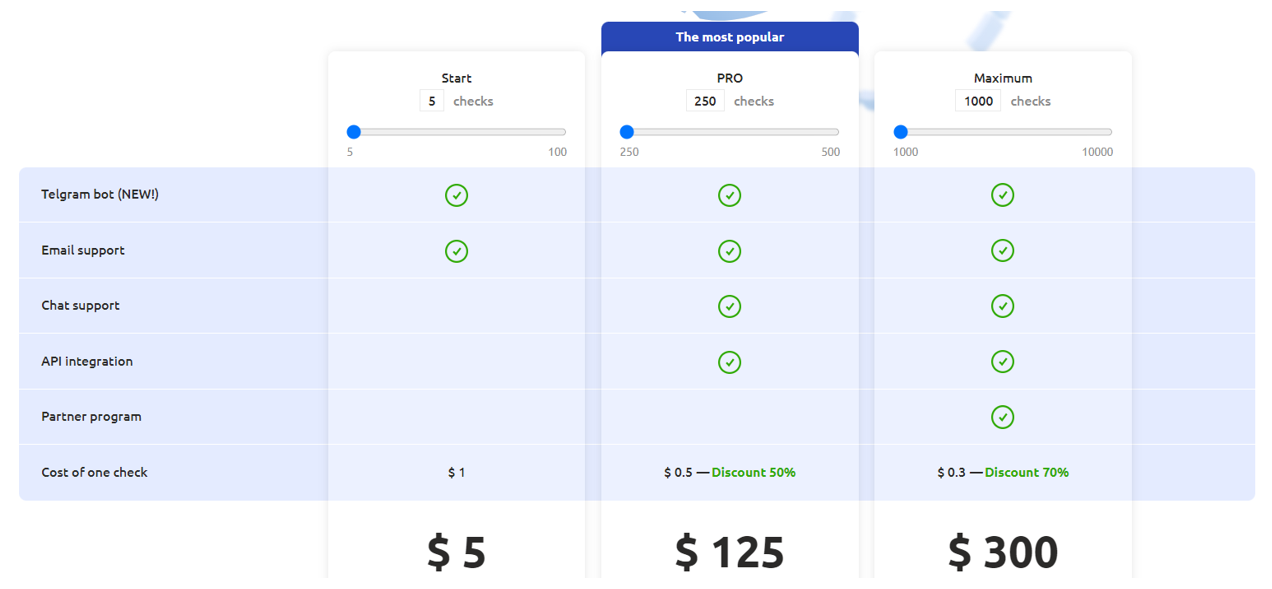Click the API integration checkmark in the PRO plan

pos(730,362)
